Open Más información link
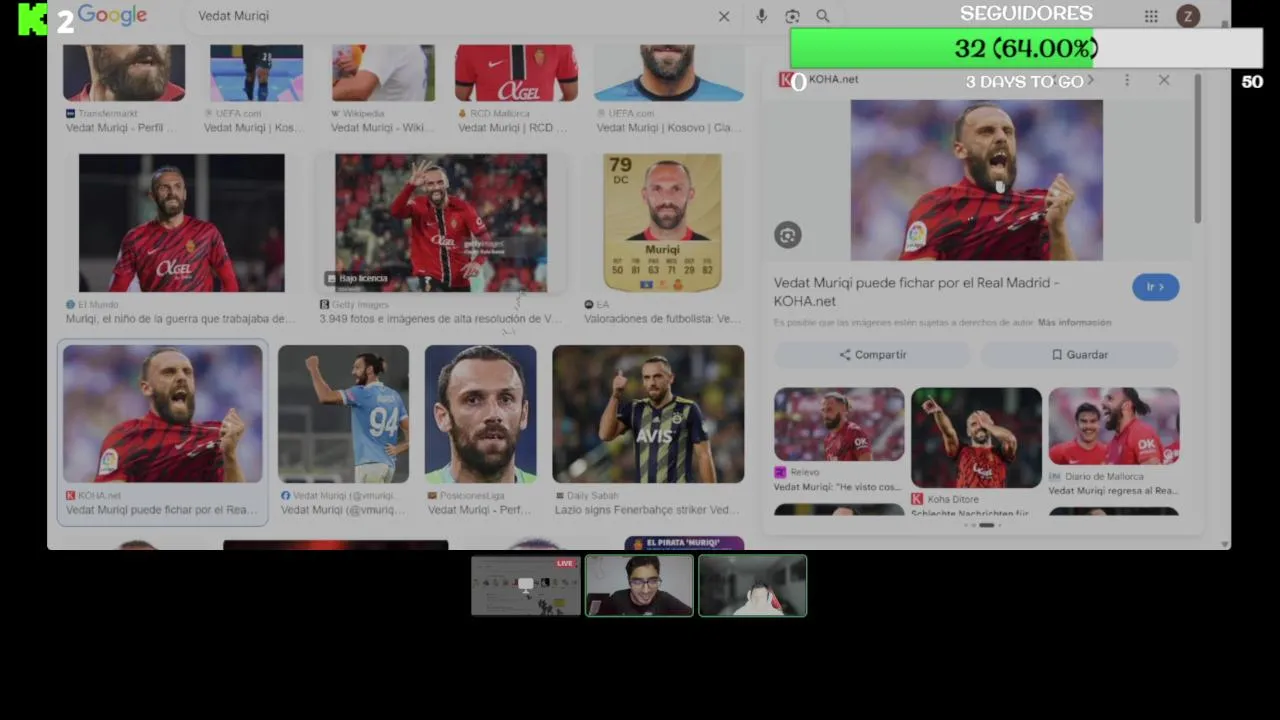1280x720 pixels. pos(1075,323)
